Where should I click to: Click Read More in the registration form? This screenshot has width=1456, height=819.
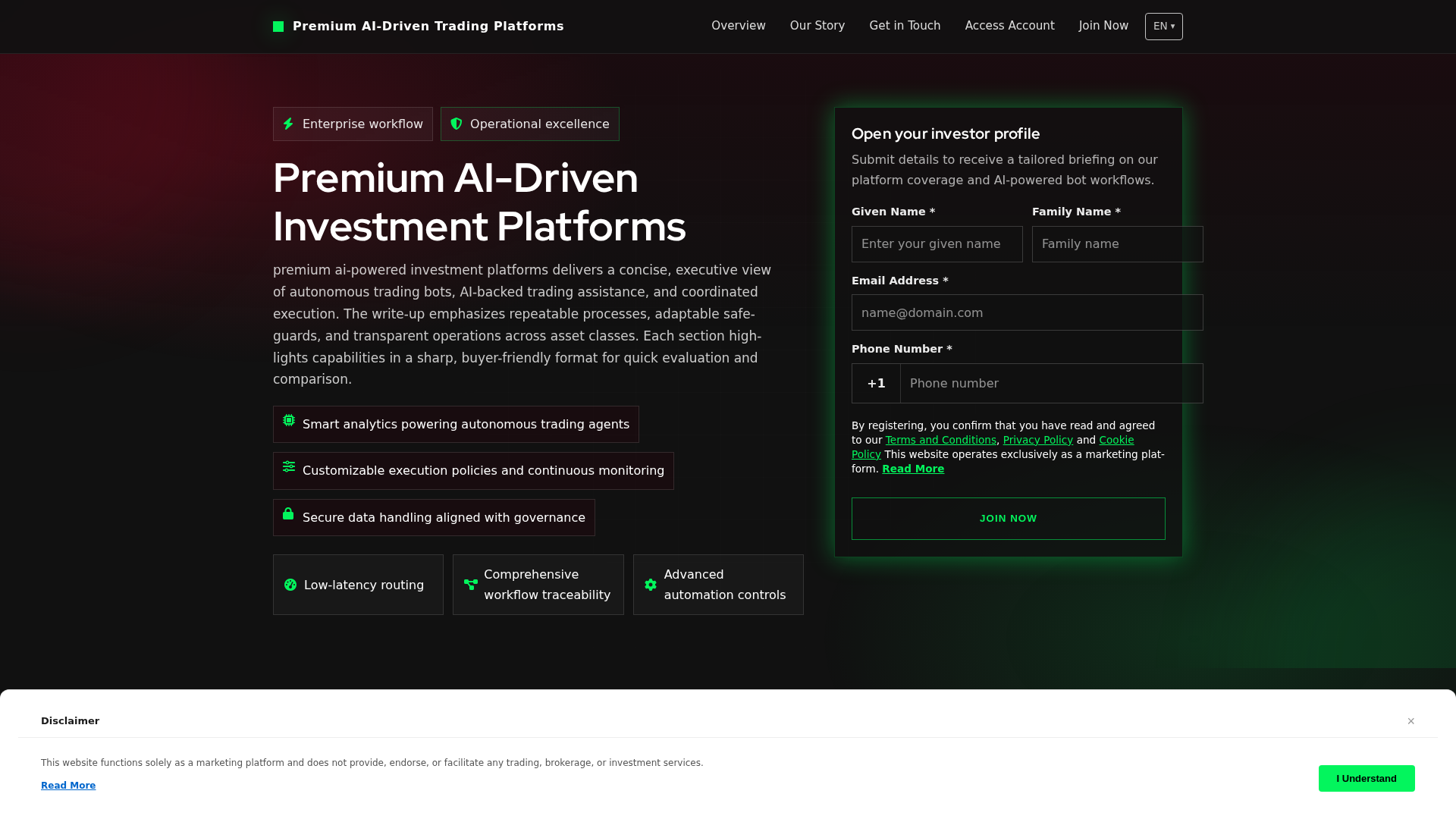click(913, 469)
